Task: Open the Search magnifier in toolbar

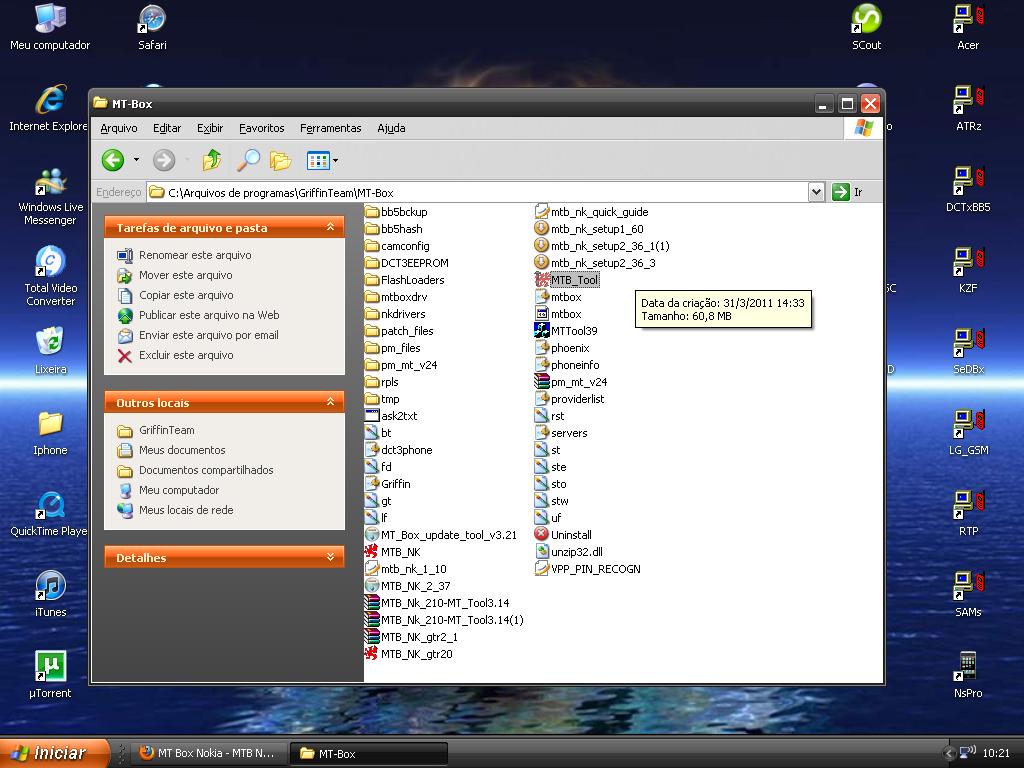Action: [248, 160]
